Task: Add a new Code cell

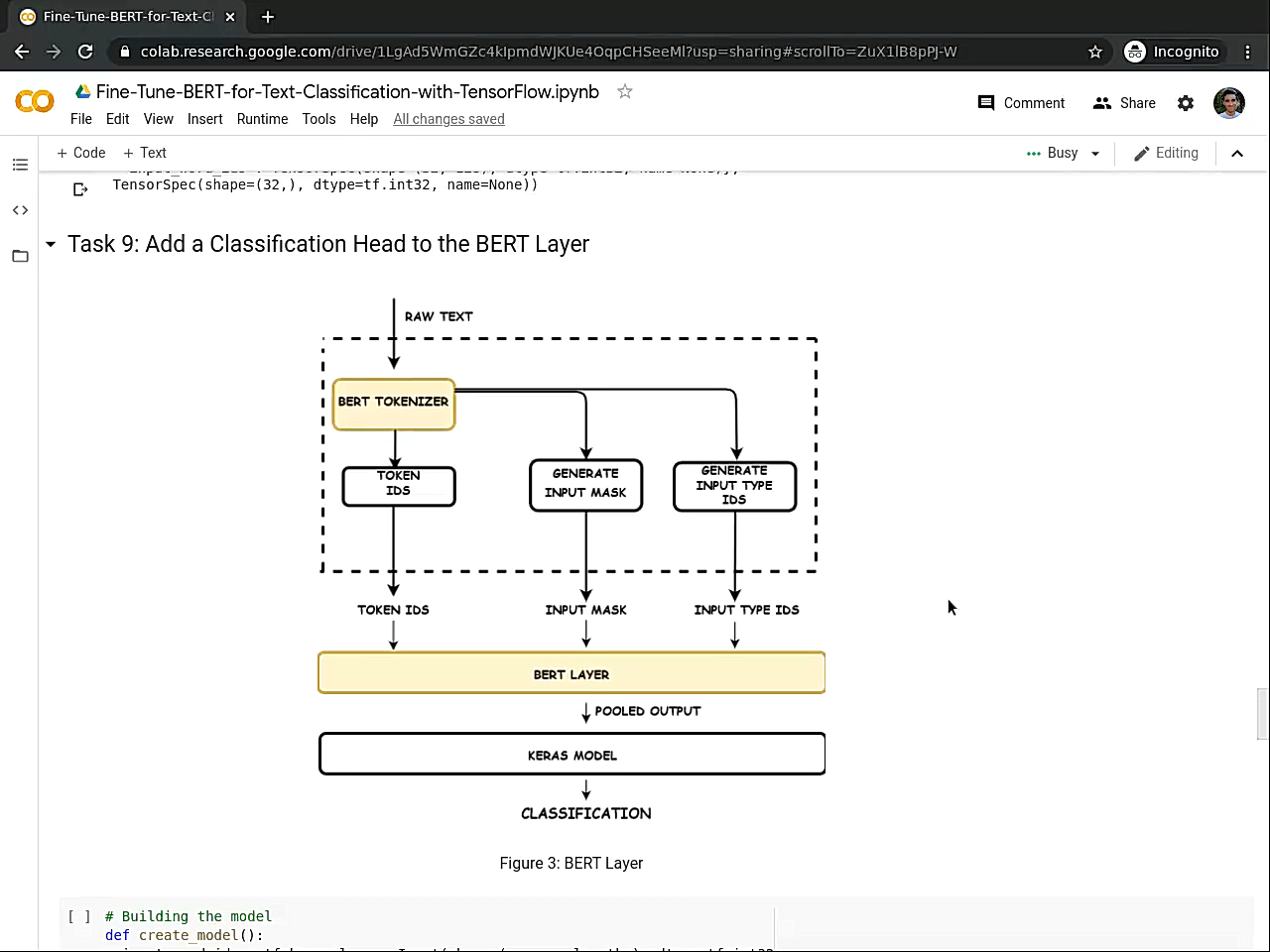Action: click(x=81, y=153)
